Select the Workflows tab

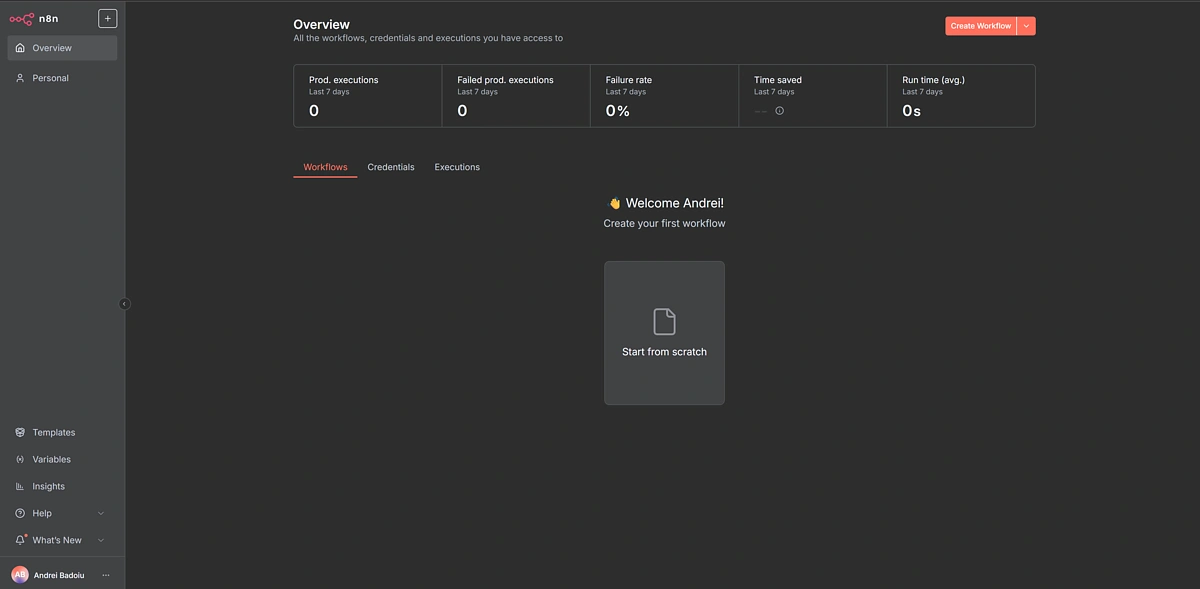[x=325, y=167]
